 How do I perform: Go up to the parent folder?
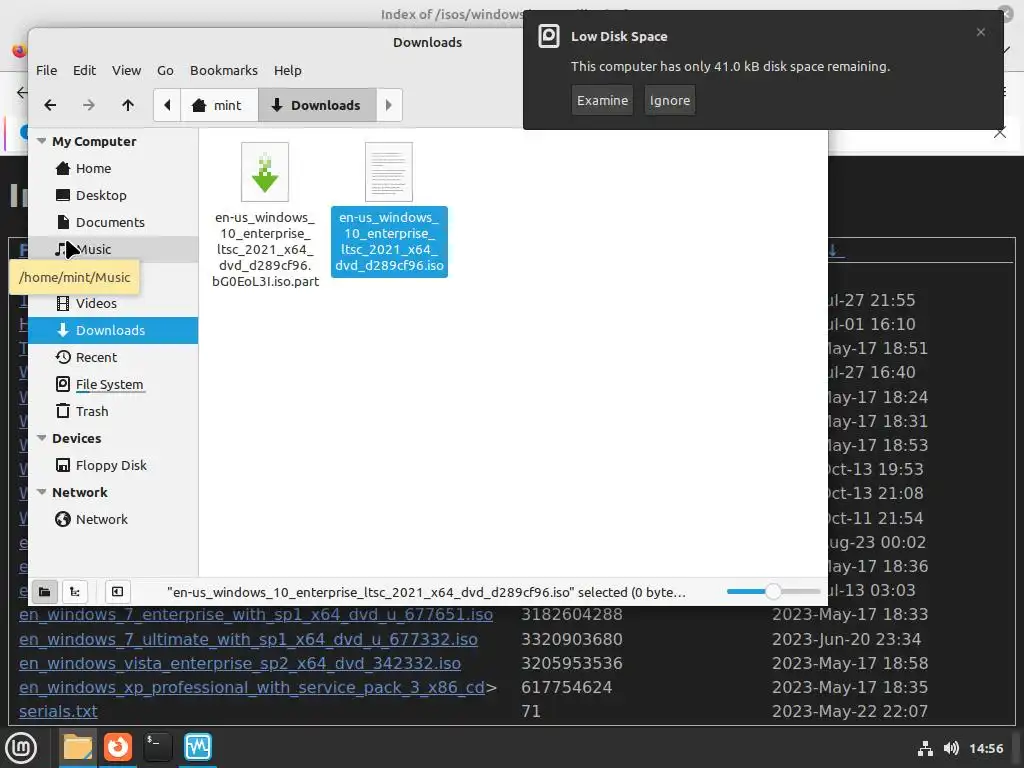[x=128, y=105]
